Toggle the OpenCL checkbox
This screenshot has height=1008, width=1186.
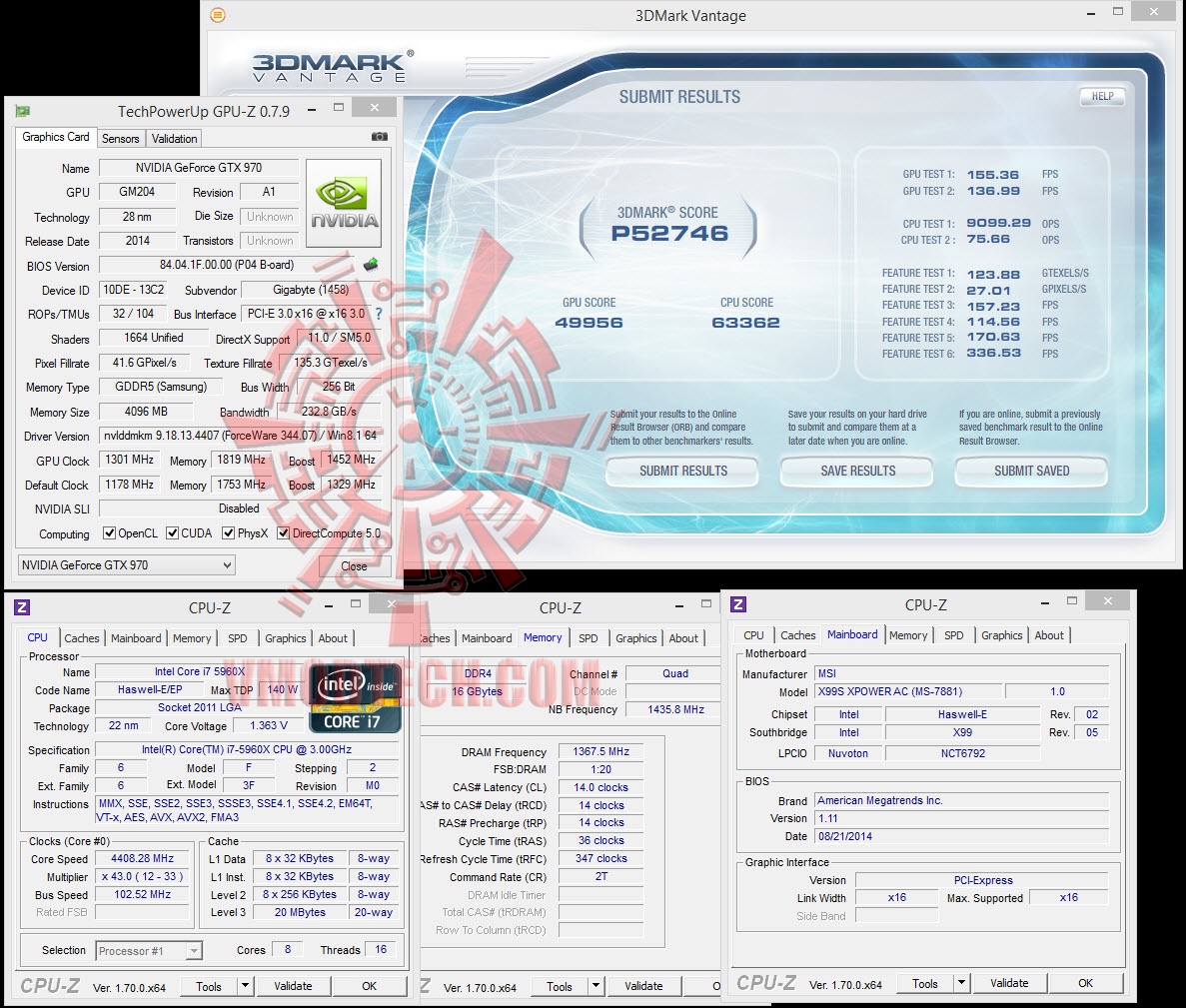pos(109,533)
